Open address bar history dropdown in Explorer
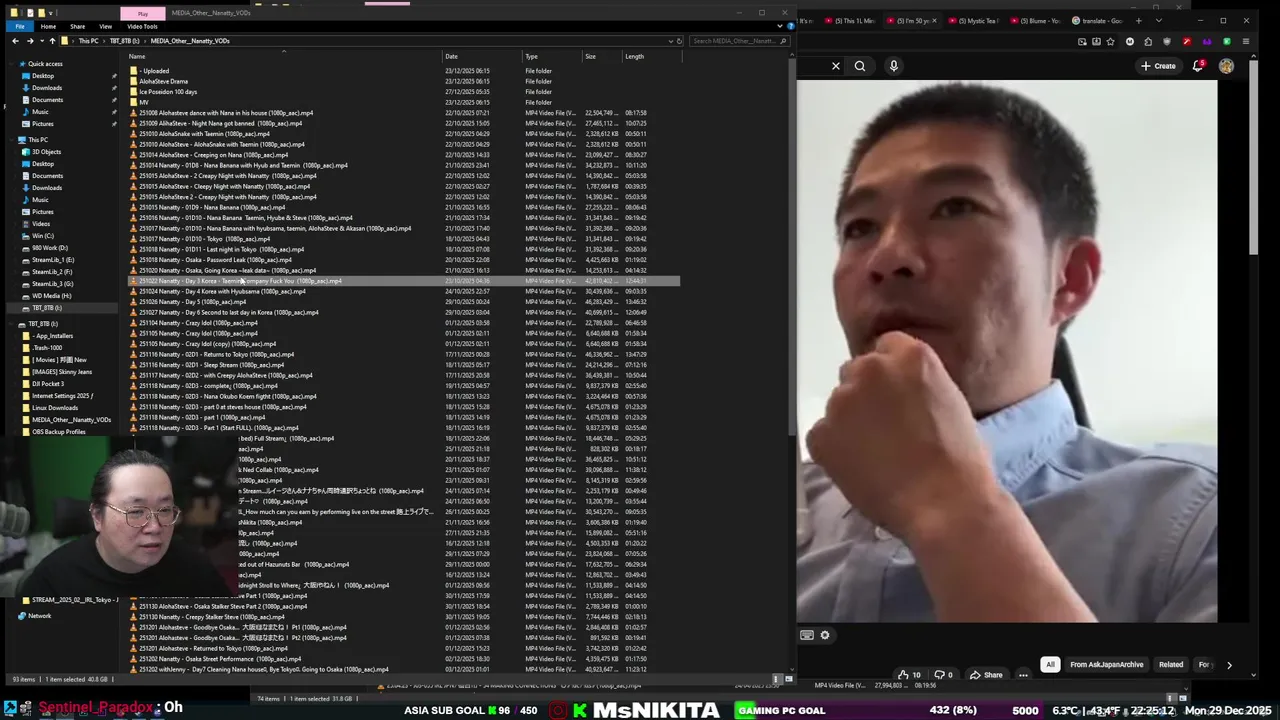Image resolution: width=1280 pixels, height=720 pixels. [670, 41]
